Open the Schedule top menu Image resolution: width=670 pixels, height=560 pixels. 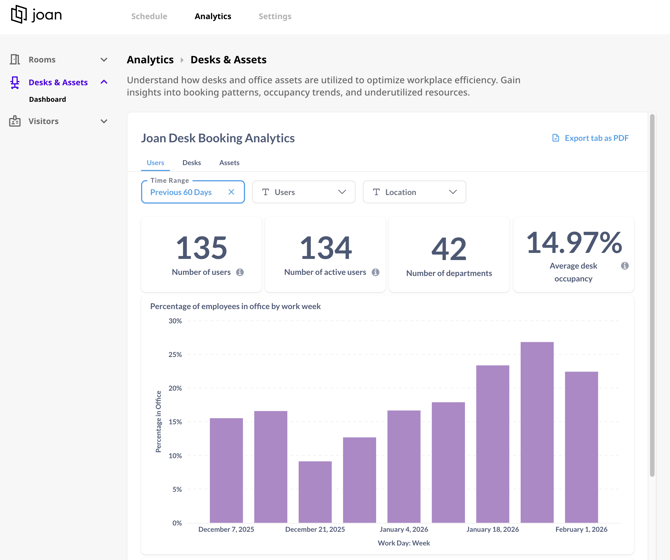coord(149,16)
